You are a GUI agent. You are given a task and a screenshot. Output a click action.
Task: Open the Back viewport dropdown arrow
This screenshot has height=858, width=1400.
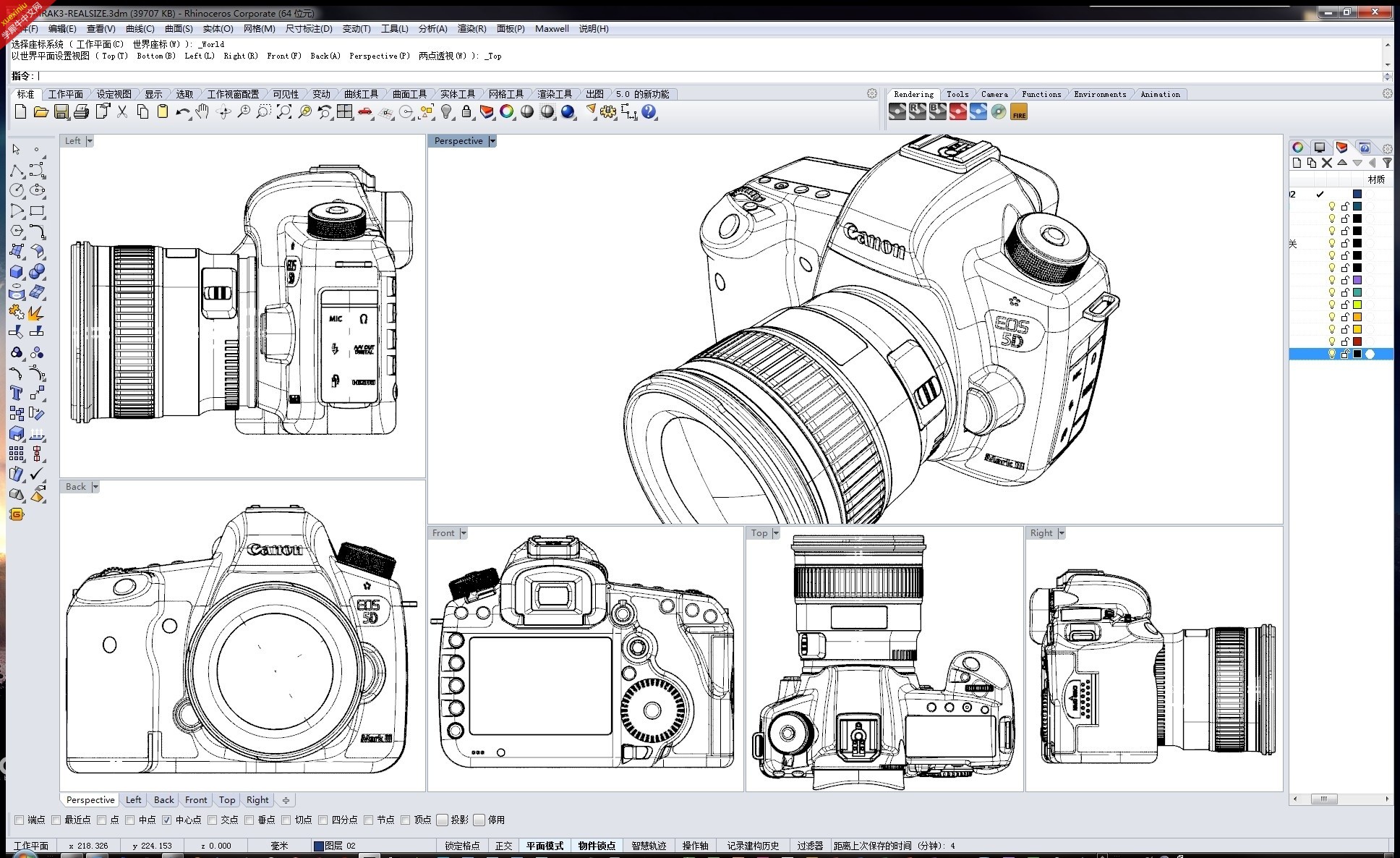point(95,487)
